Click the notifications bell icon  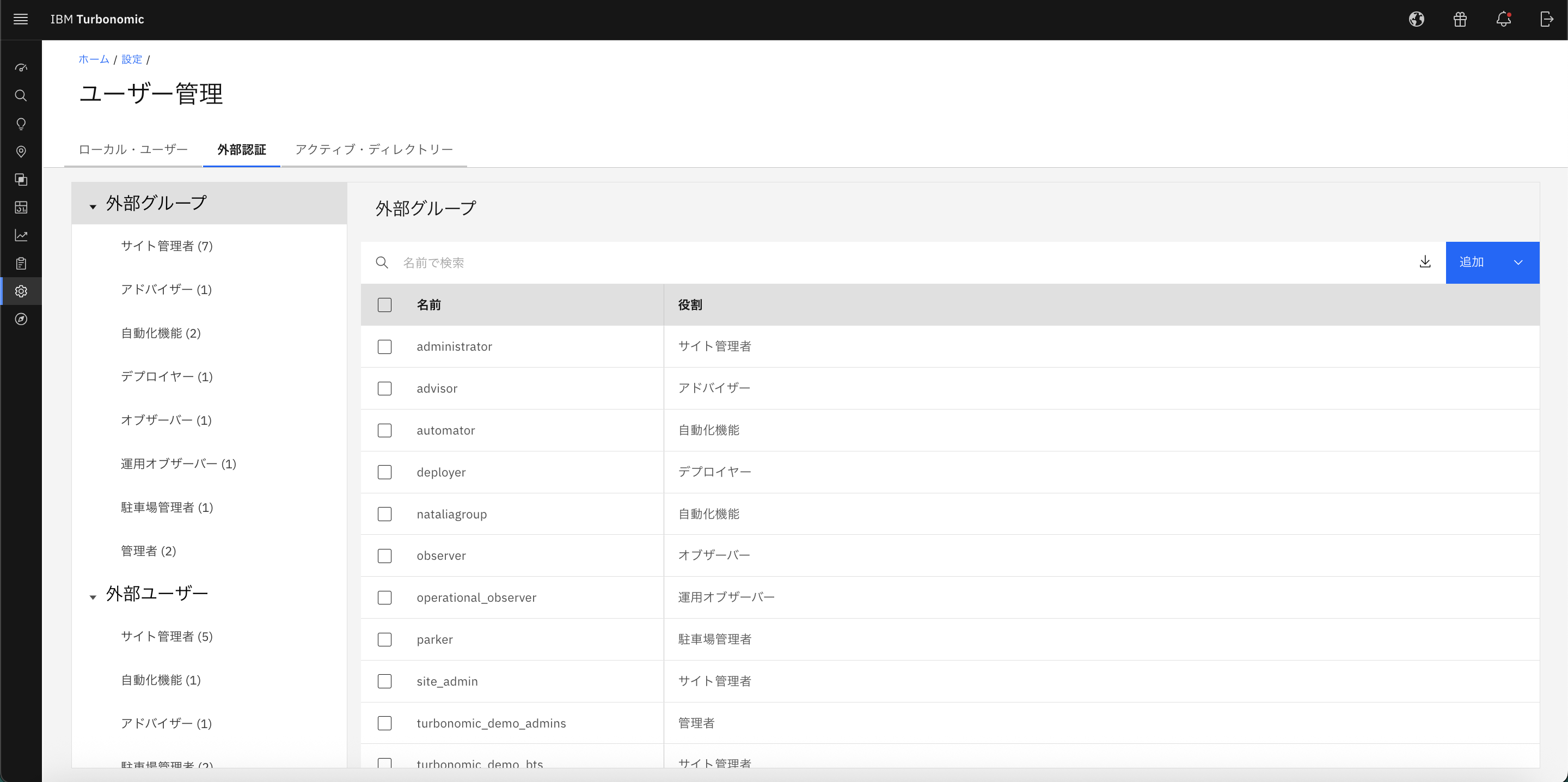[1503, 20]
